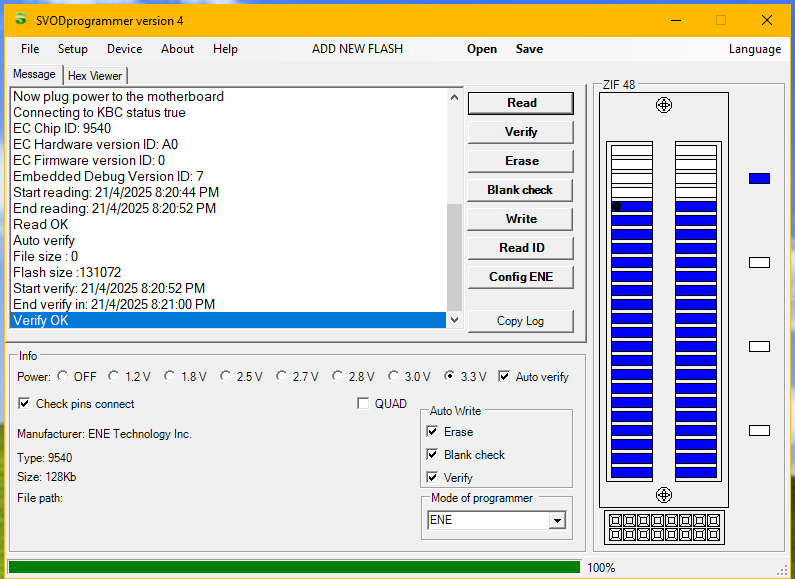
Task: Click the Verify button
Action: 521,132
